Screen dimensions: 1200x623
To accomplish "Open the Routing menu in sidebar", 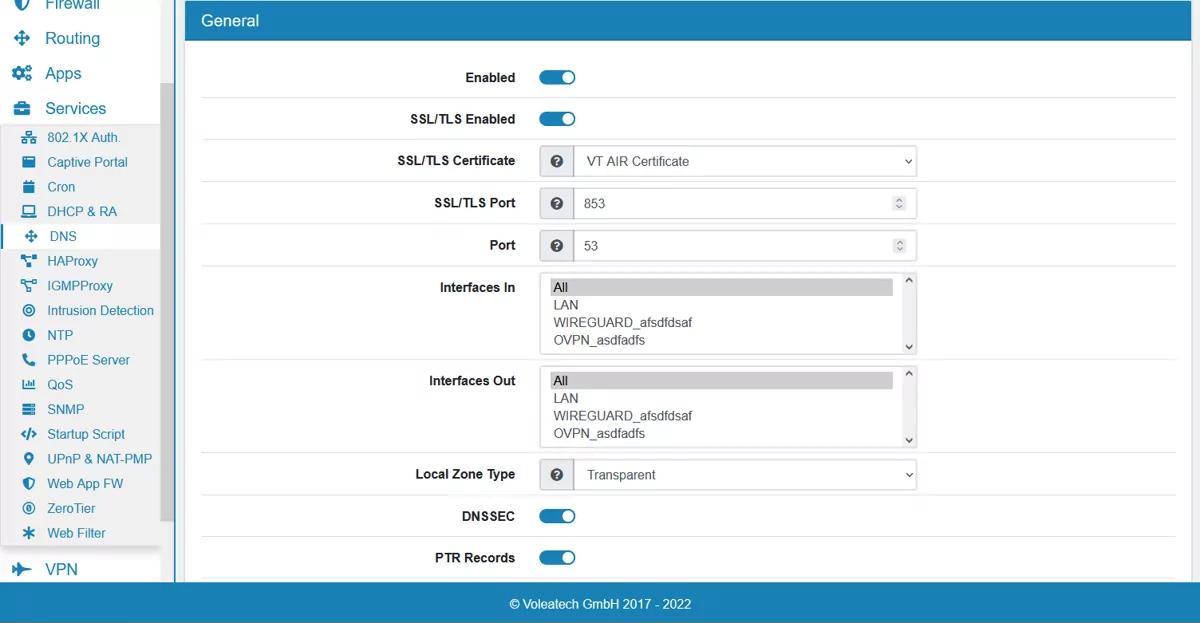I will click(x=72, y=38).
